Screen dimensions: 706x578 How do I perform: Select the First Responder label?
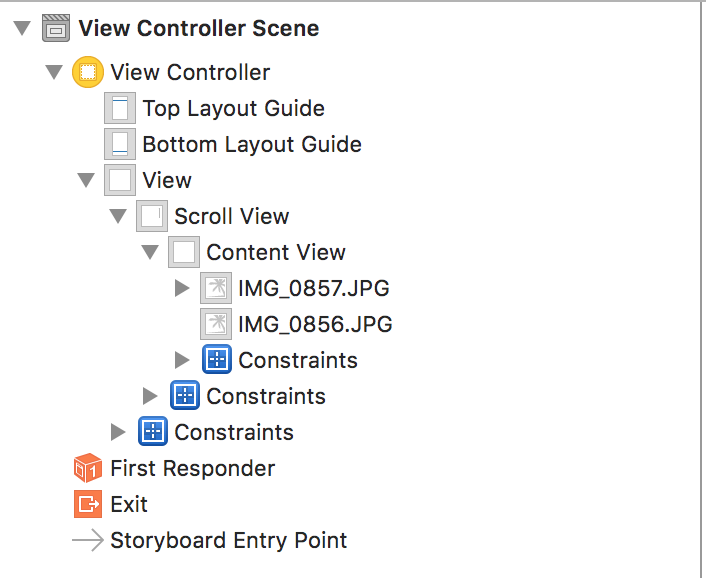tap(193, 469)
